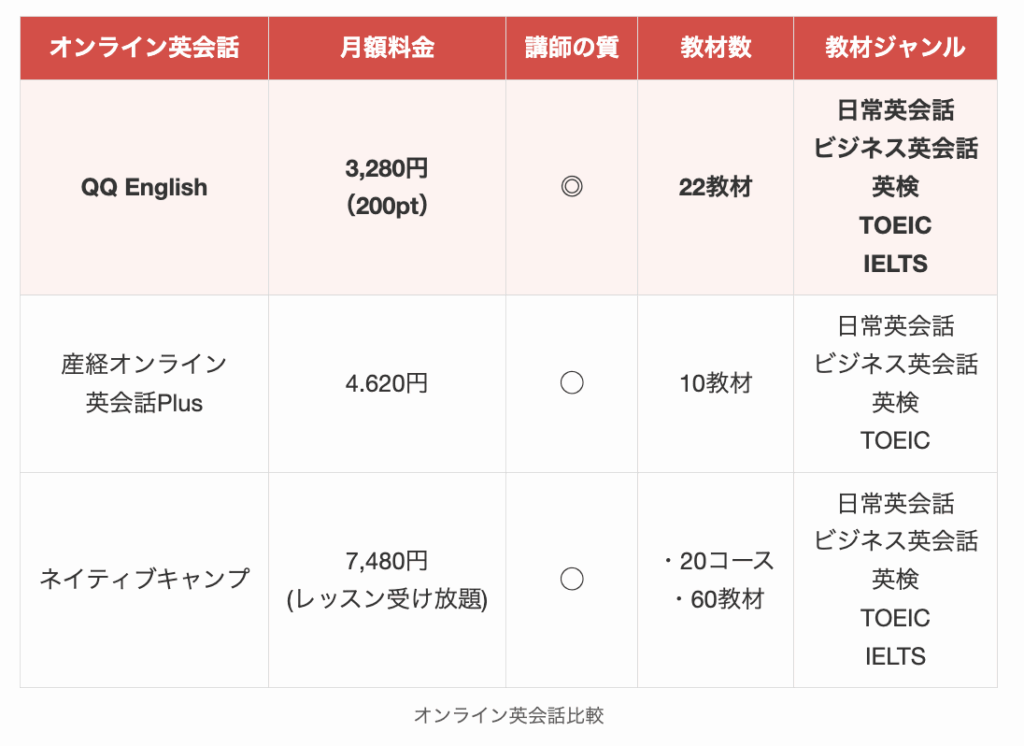This screenshot has width=1024, height=746.
Task: Click the オンライン英会話 column header
Action: pos(144,48)
